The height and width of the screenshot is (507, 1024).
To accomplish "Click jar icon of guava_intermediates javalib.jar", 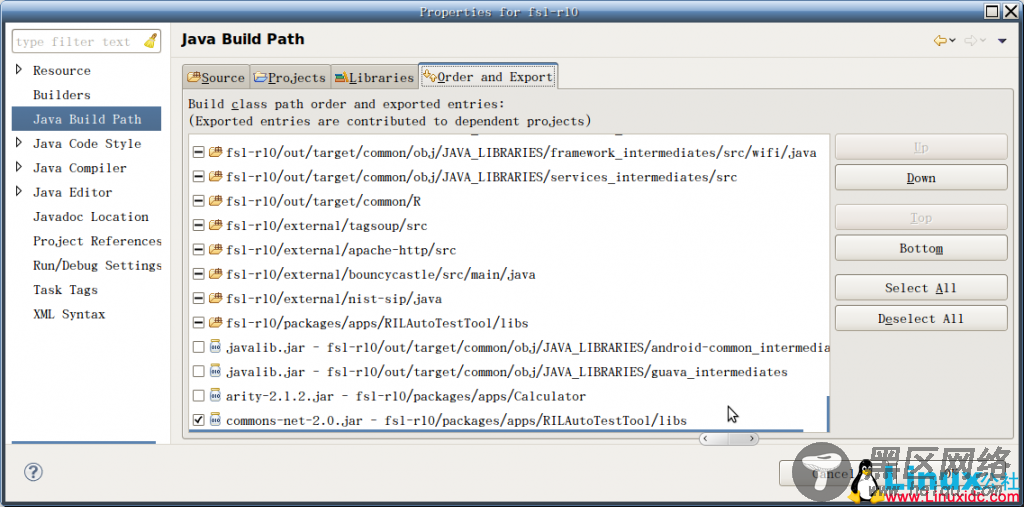I will [x=216, y=372].
